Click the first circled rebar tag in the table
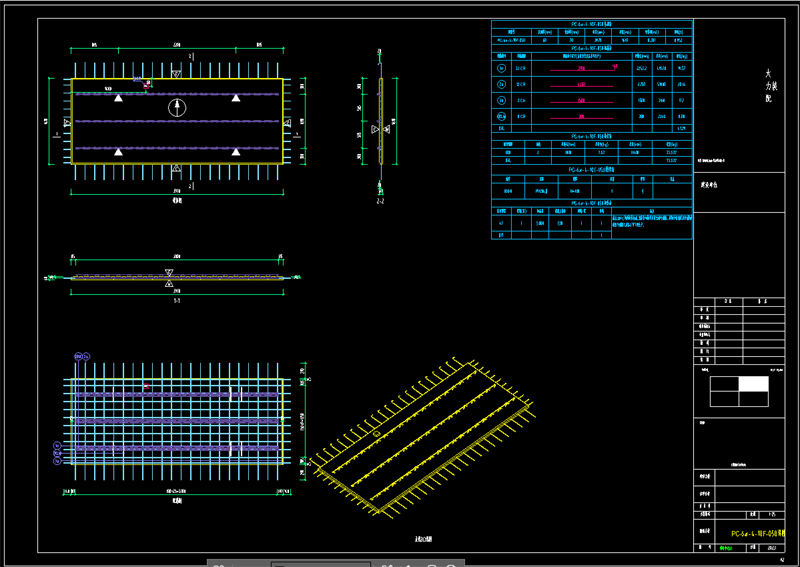Screen dimensions: 800x567 [502, 68]
